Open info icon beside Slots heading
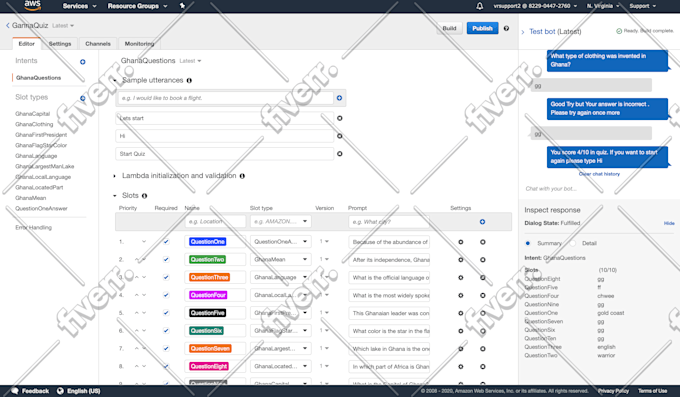Viewport: 680px width, 397px height. pyautogui.click(x=144, y=196)
